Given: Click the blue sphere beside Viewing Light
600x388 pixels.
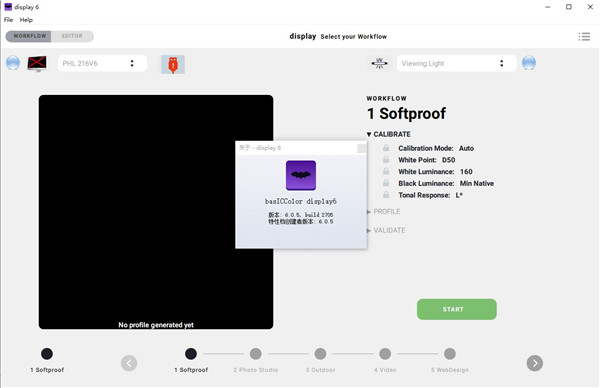Looking at the screenshot, I should coord(529,63).
